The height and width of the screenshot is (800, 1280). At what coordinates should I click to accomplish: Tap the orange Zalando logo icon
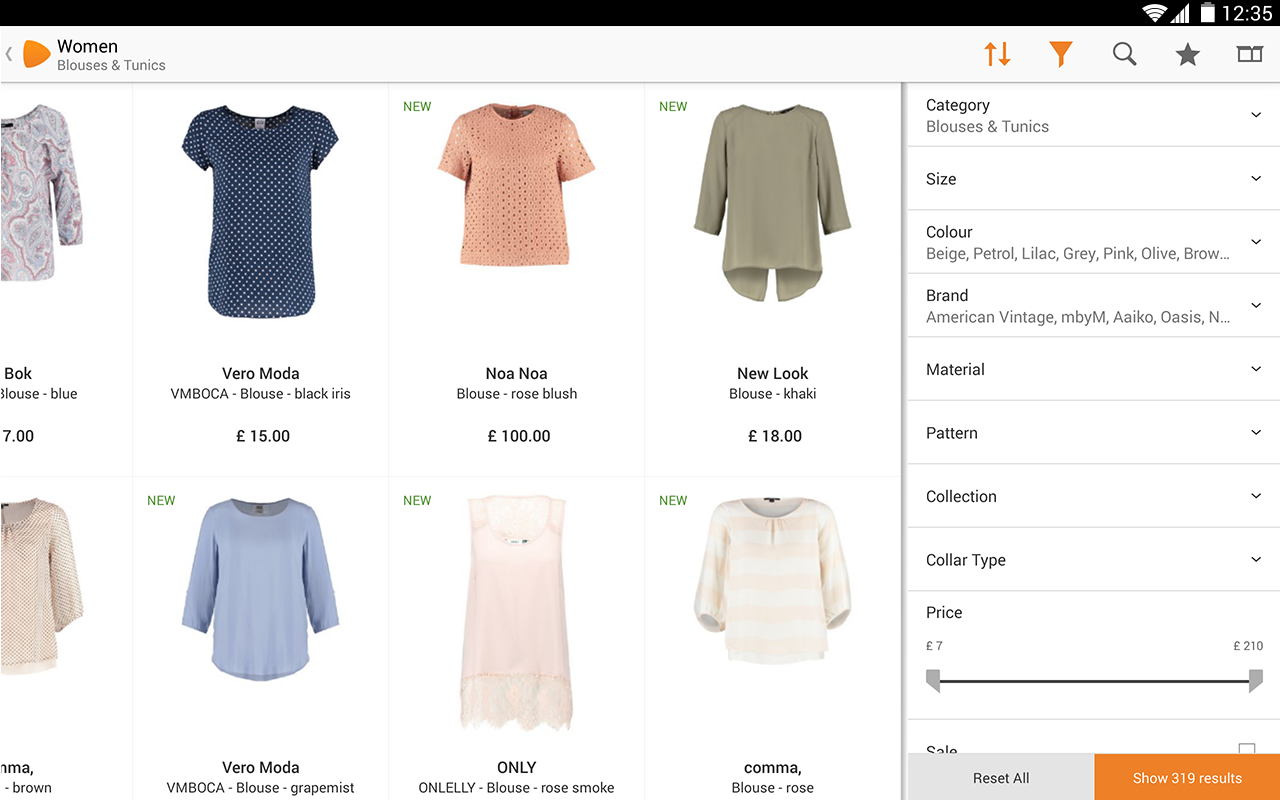pyautogui.click(x=36, y=54)
